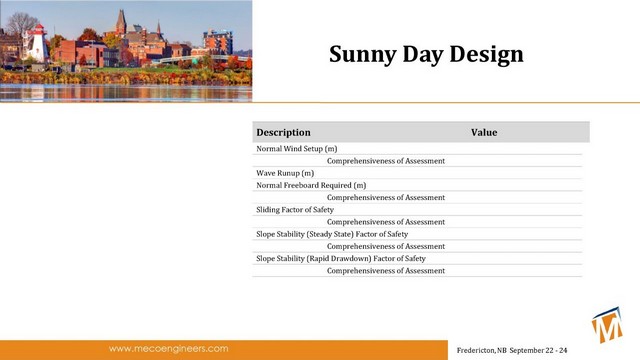Click the orange footer banner
This screenshot has height=360, width=640.
pyautogui.click(x=224, y=350)
